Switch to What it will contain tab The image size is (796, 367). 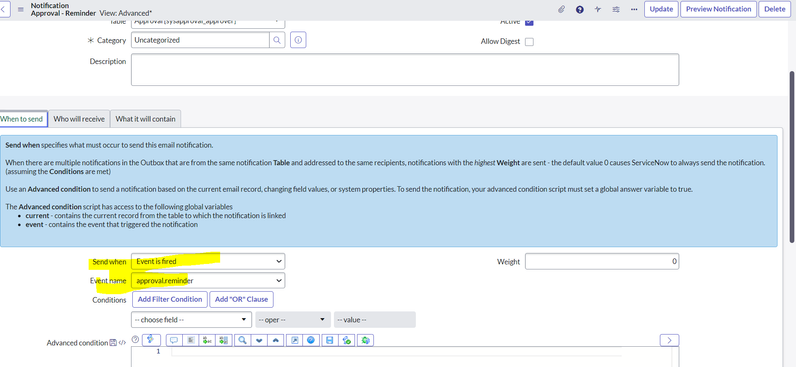tap(145, 119)
